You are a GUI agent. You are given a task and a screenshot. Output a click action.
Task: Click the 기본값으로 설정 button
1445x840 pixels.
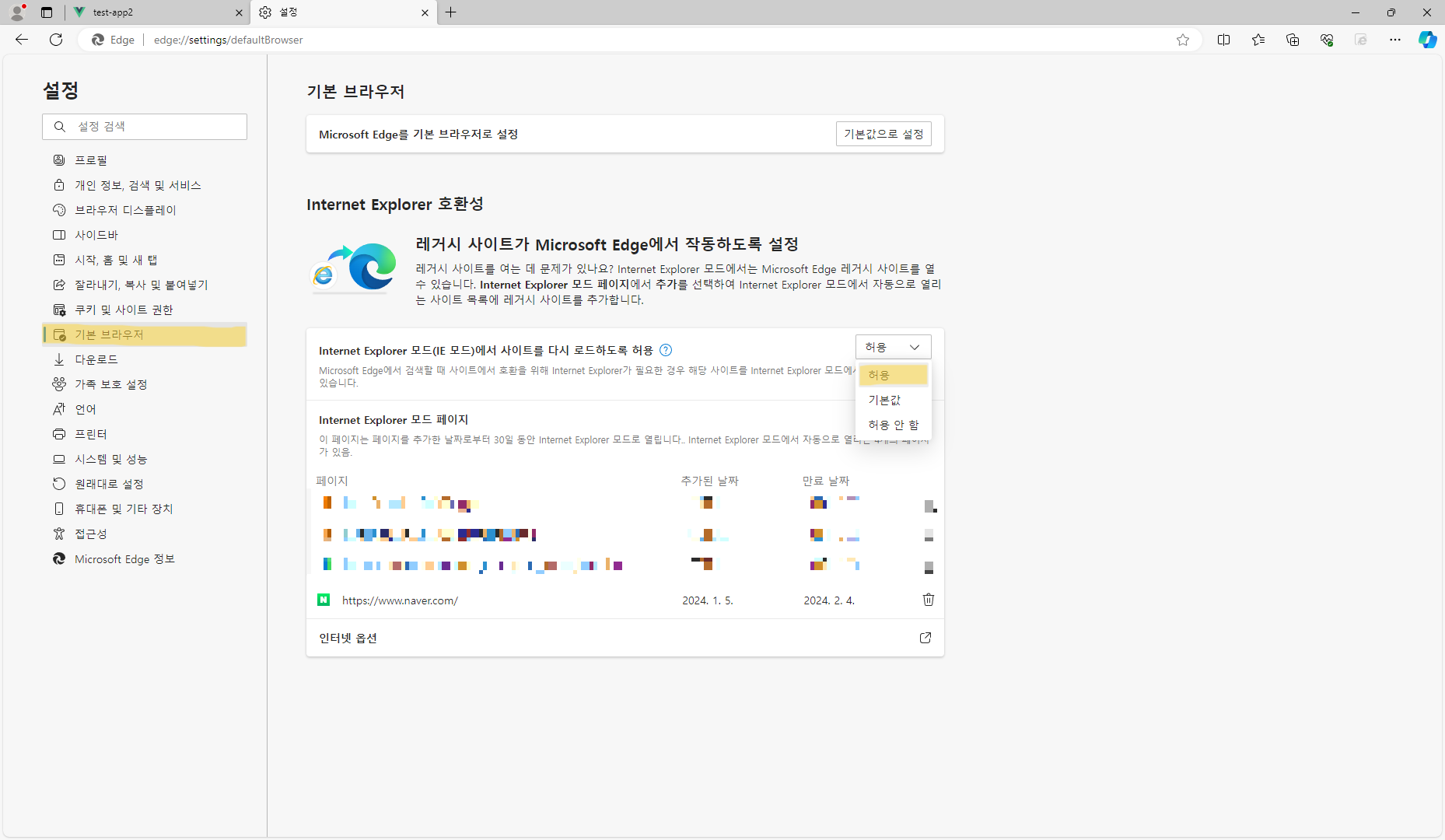click(x=883, y=134)
